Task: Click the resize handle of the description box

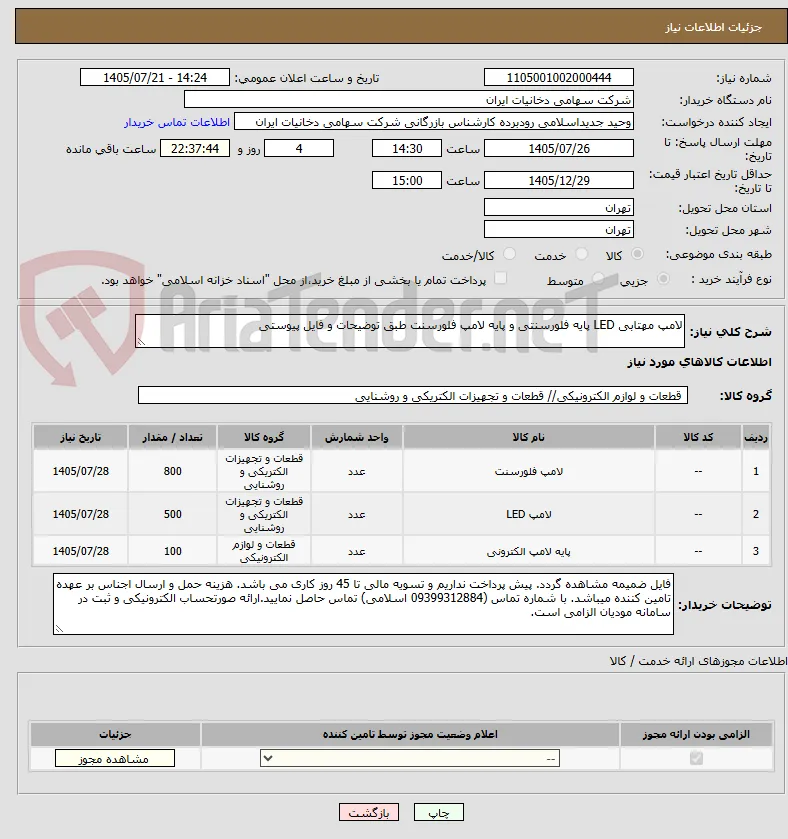Action: click(141, 342)
